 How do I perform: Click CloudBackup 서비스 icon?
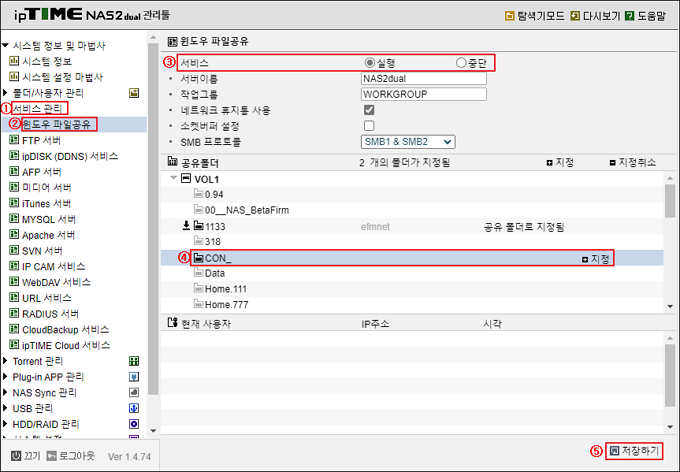click(14, 329)
